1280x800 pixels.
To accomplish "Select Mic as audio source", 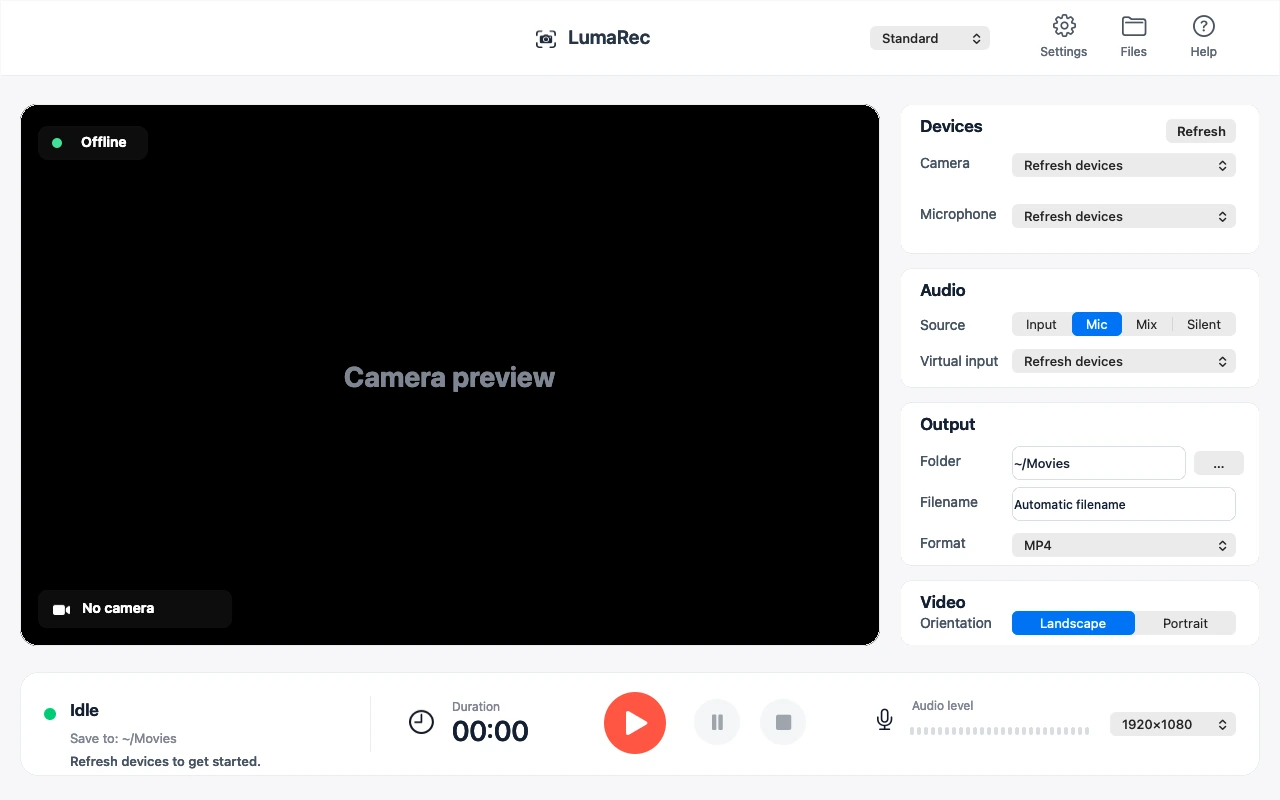I will click(1097, 324).
